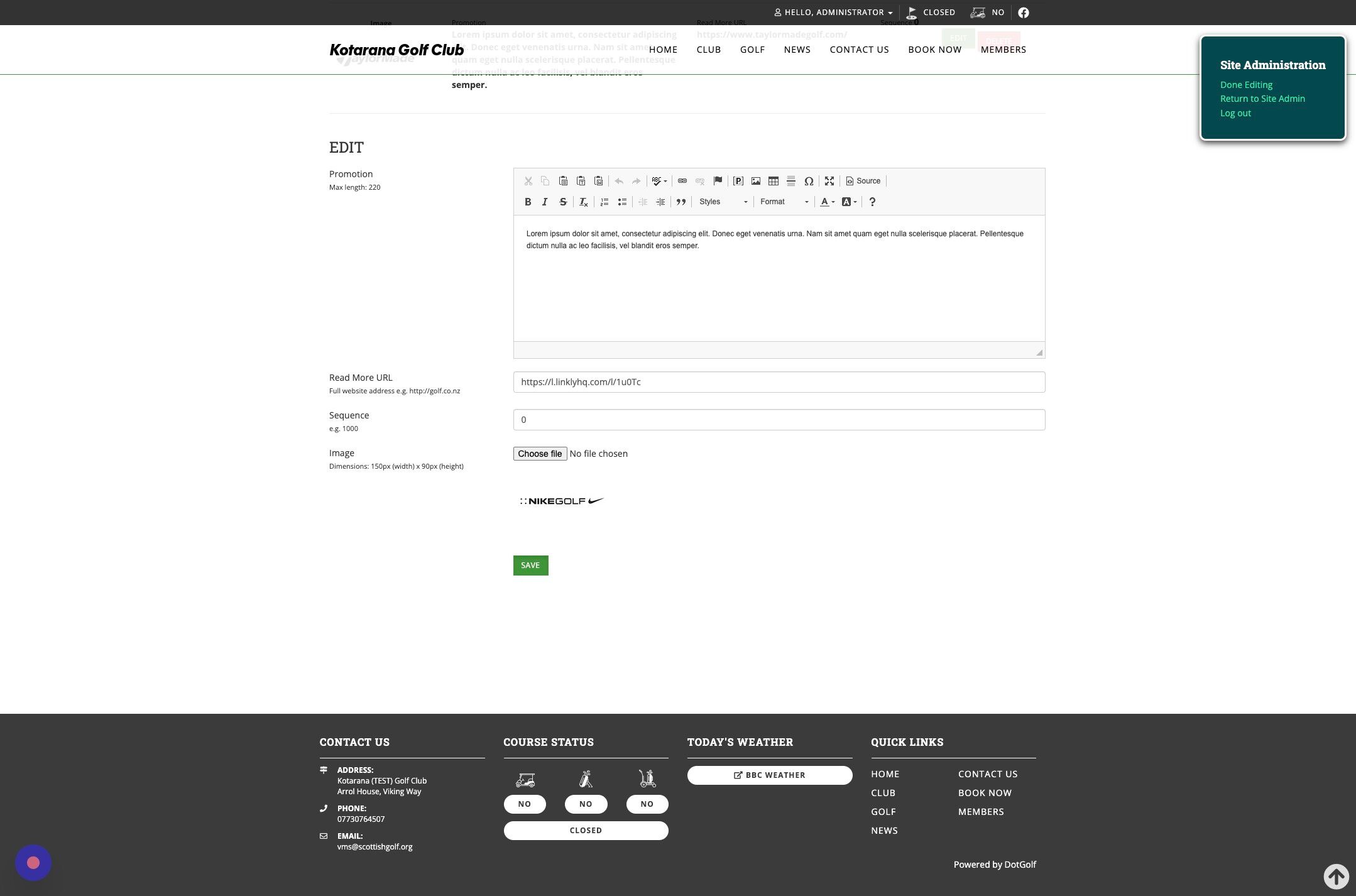Insert an image via the toolbar image icon

coord(756,181)
